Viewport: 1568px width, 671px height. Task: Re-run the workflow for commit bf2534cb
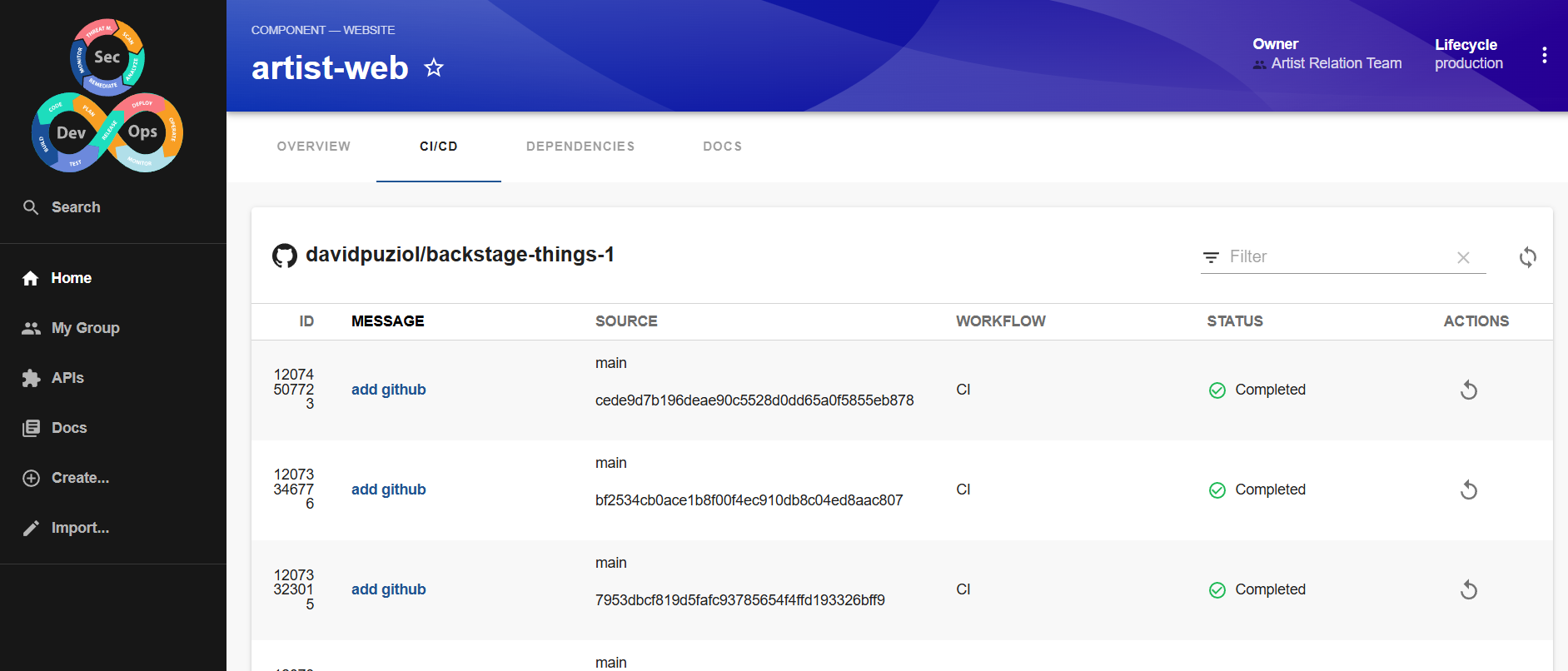tap(1468, 490)
